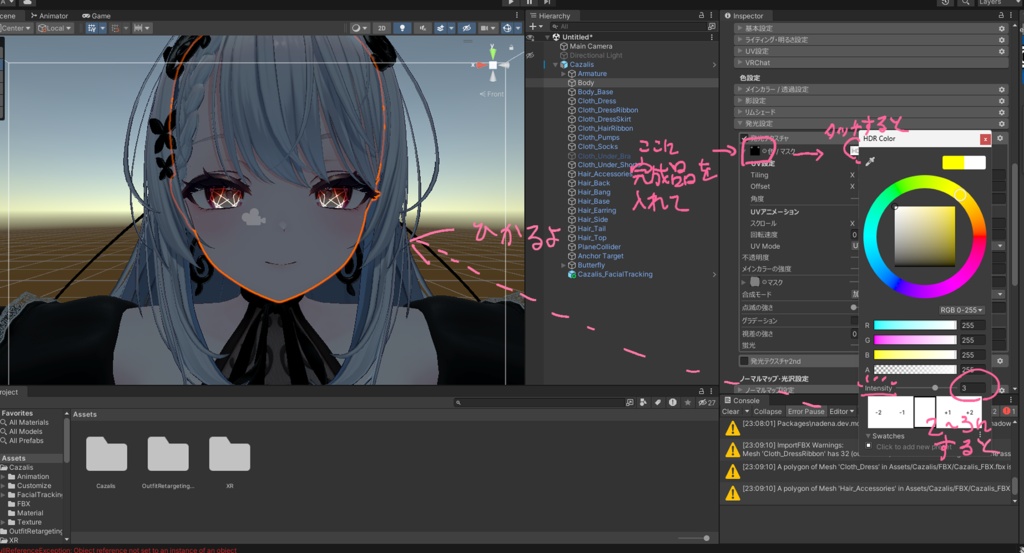1024x553 pixels.
Task: Lock the Hierarchy panel with padlock icon
Action: [701, 15]
